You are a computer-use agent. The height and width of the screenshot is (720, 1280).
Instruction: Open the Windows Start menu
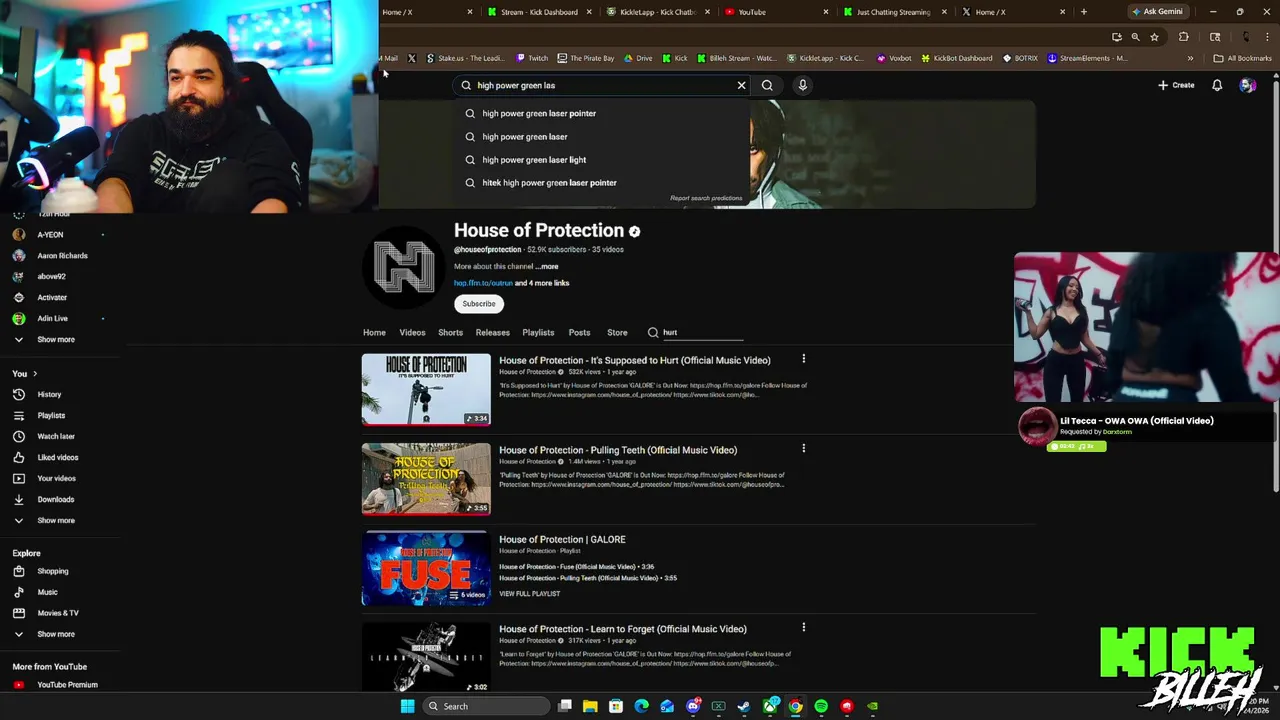[x=407, y=706]
